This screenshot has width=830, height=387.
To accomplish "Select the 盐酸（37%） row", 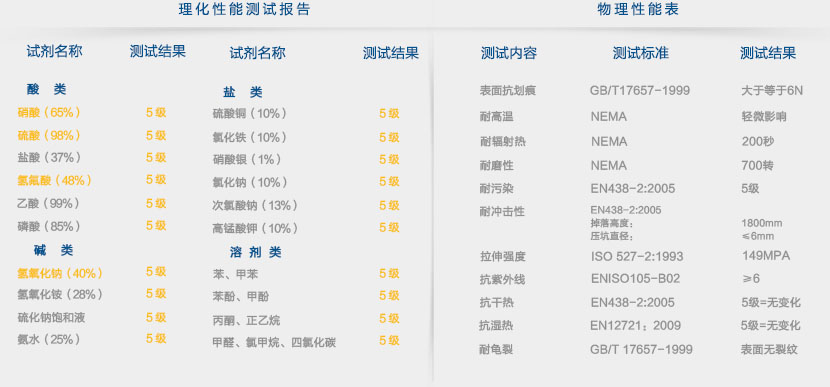I will (x=49, y=158).
